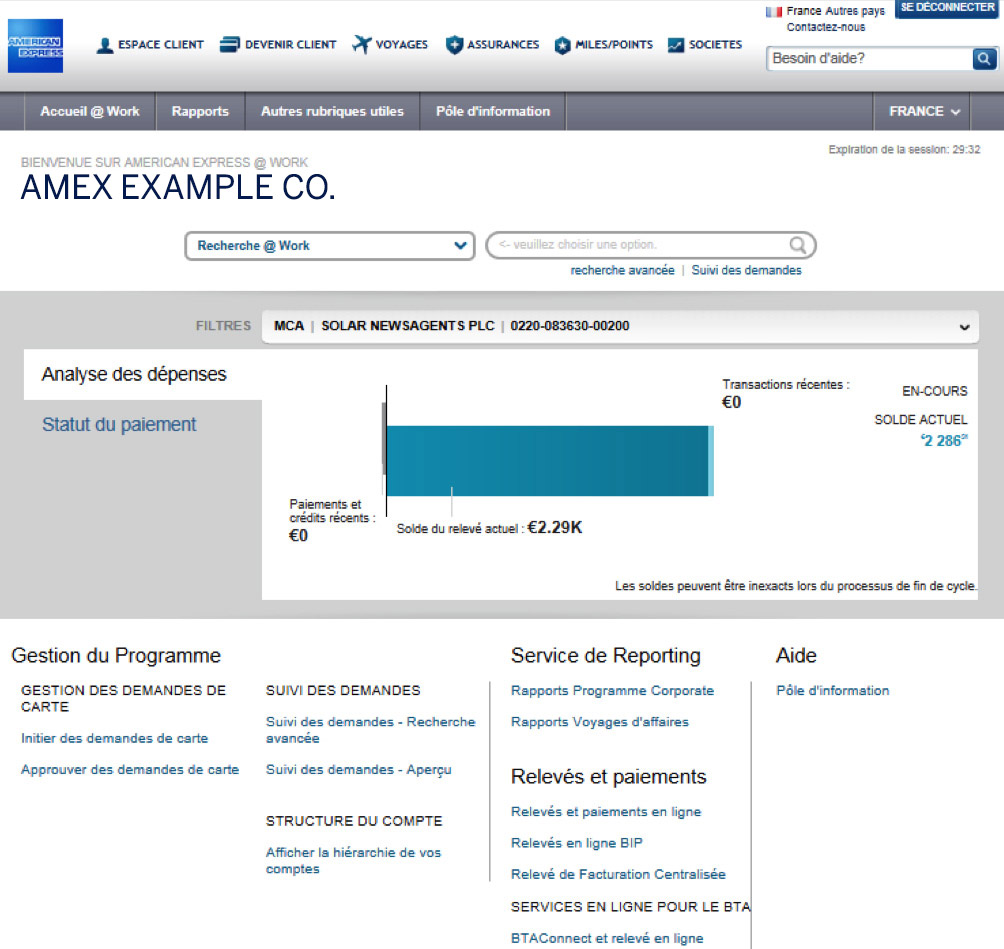The height and width of the screenshot is (949, 1004).
Task: Open the Accueil @ Work menu
Action: [90, 111]
